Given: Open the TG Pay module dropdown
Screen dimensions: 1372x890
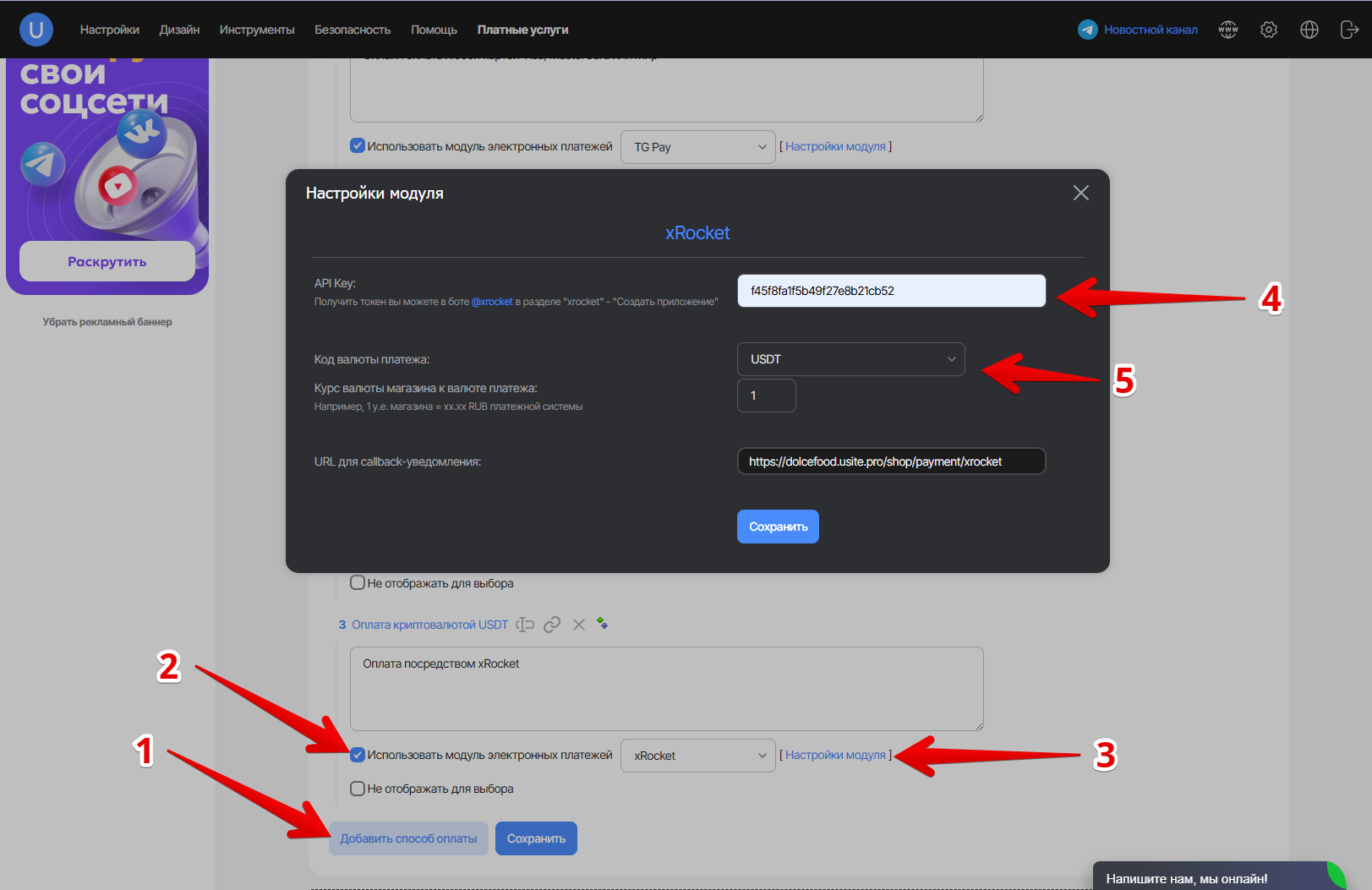Looking at the screenshot, I should point(697,147).
